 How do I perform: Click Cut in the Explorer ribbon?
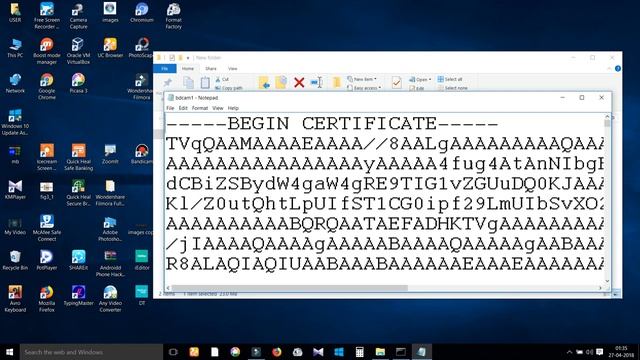click(222, 79)
